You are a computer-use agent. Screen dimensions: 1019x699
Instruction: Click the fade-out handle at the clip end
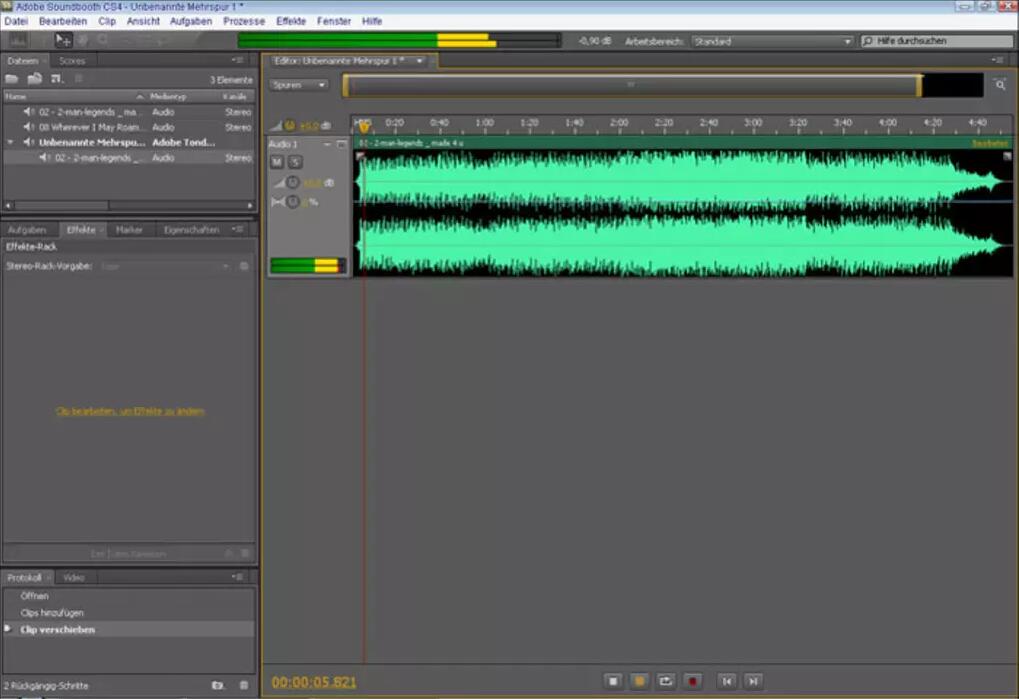pyautogui.click(x=1007, y=156)
